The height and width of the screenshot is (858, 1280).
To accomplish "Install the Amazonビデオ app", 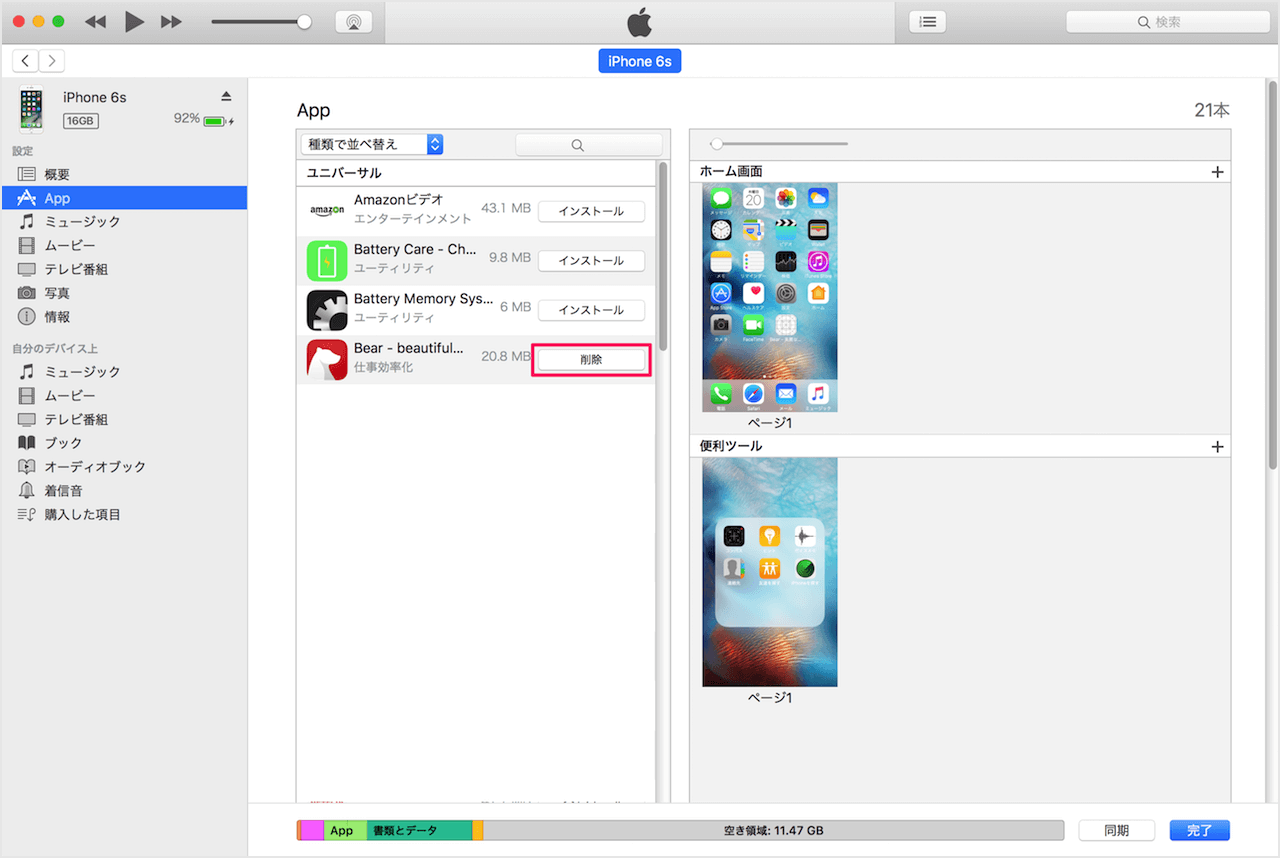I will [591, 211].
